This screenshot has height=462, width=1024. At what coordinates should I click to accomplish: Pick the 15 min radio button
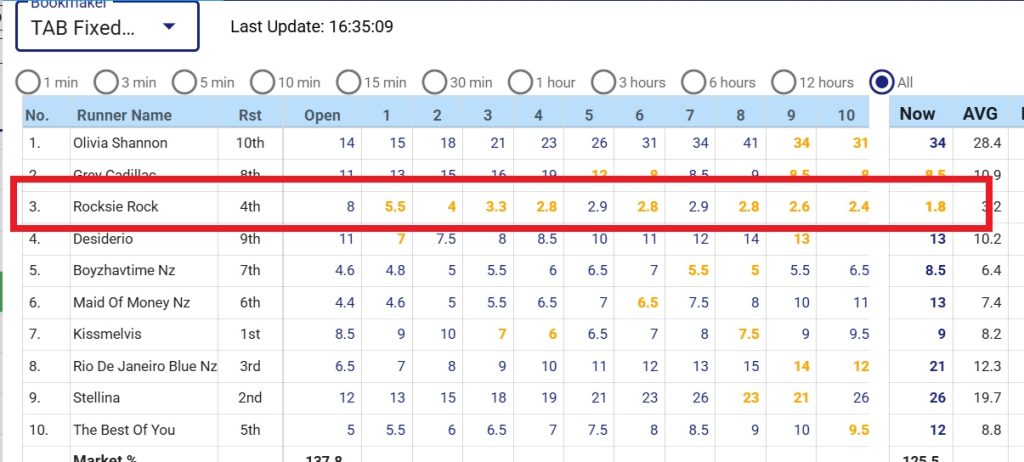(x=348, y=82)
